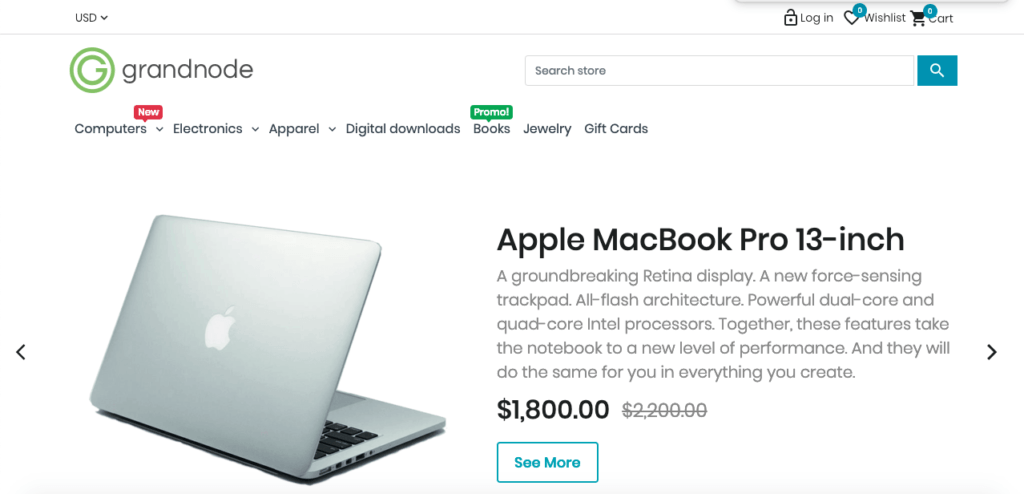Open the USD currency dropdown

coord(91,18)
